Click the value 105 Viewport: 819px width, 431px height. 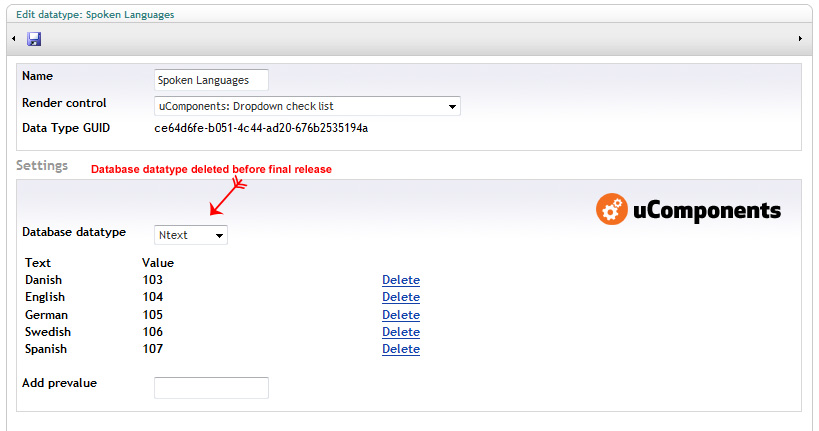pyautogui.click(x=153, y=315)
